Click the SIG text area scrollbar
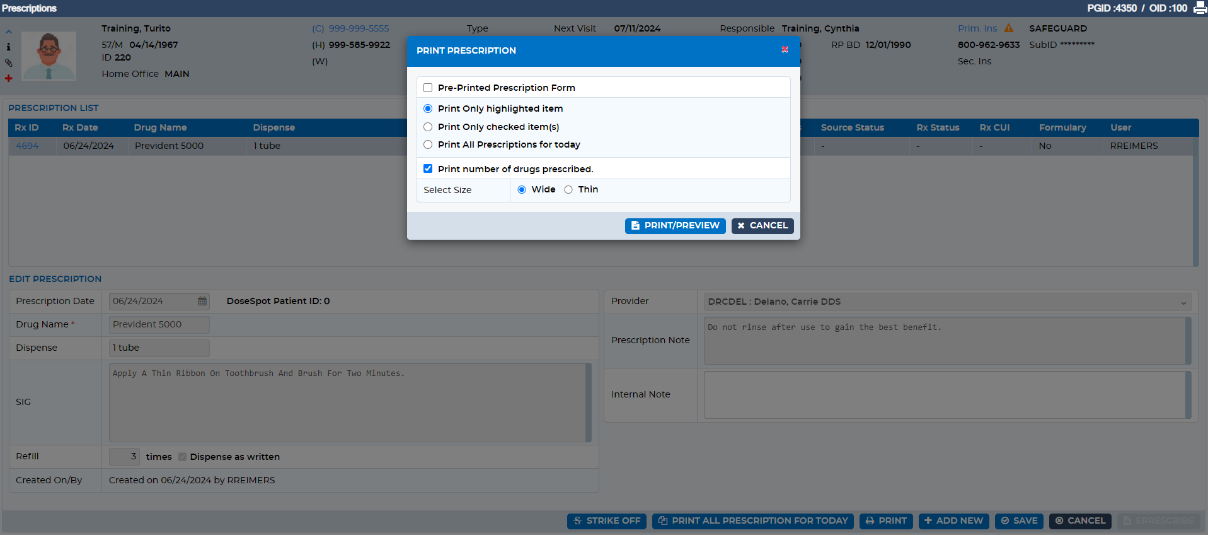The image size is (1208, 535). point(588,402)
